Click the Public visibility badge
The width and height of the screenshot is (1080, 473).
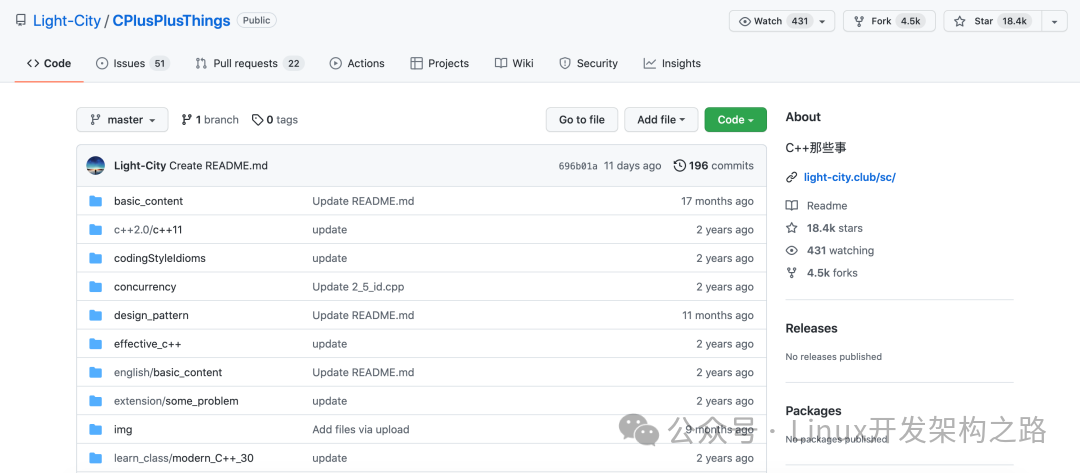257,21
